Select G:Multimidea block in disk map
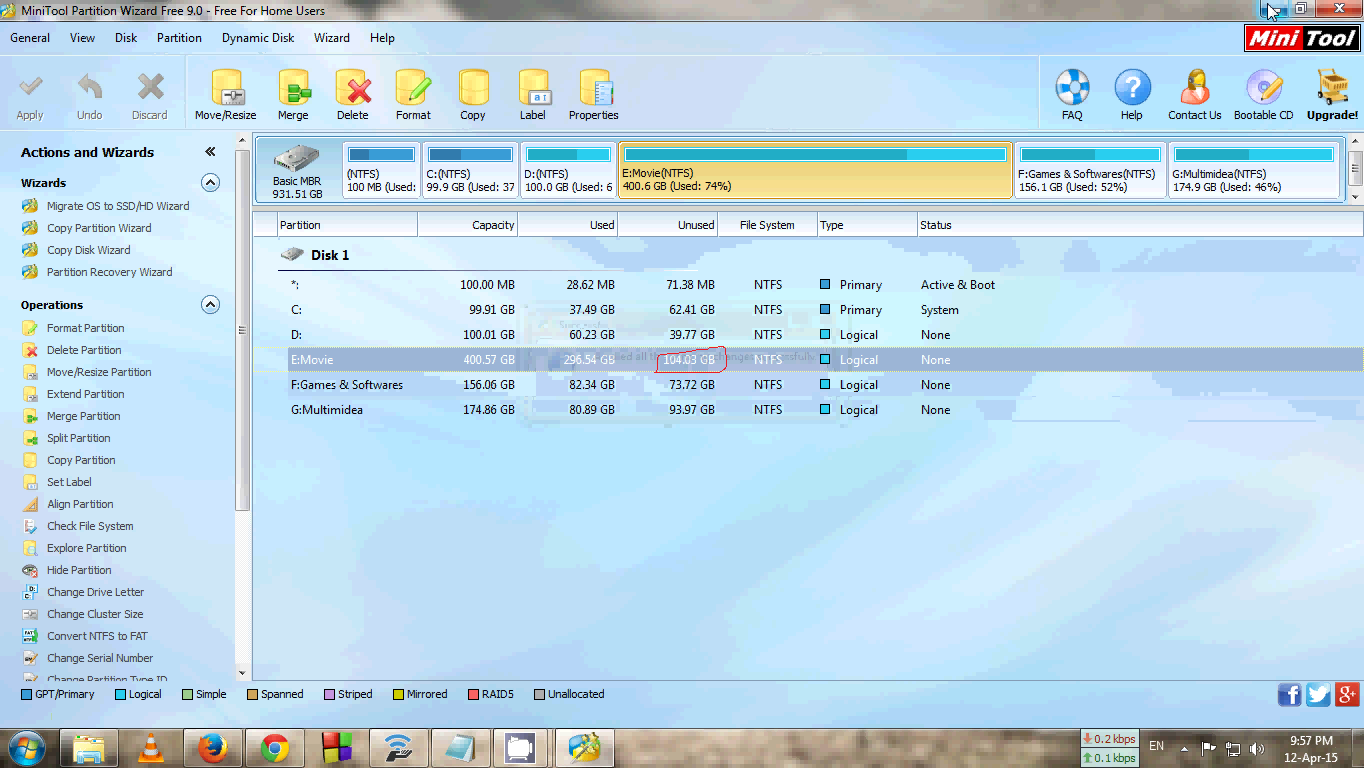This screenshot has height=768, width=1364. pos(1254,170)
